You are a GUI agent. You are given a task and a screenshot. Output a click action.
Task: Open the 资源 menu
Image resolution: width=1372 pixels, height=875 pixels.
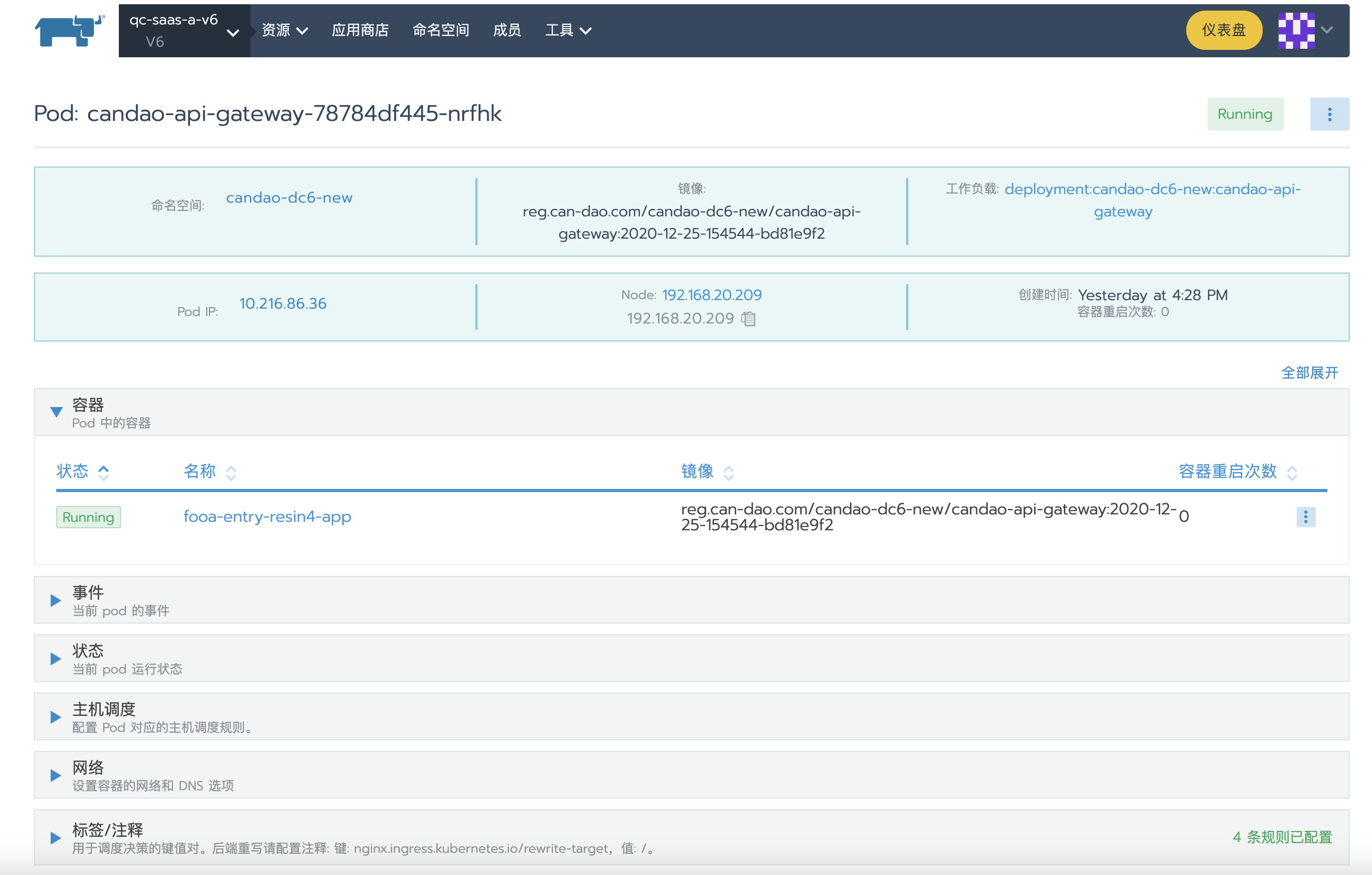(x=284, y=31)
